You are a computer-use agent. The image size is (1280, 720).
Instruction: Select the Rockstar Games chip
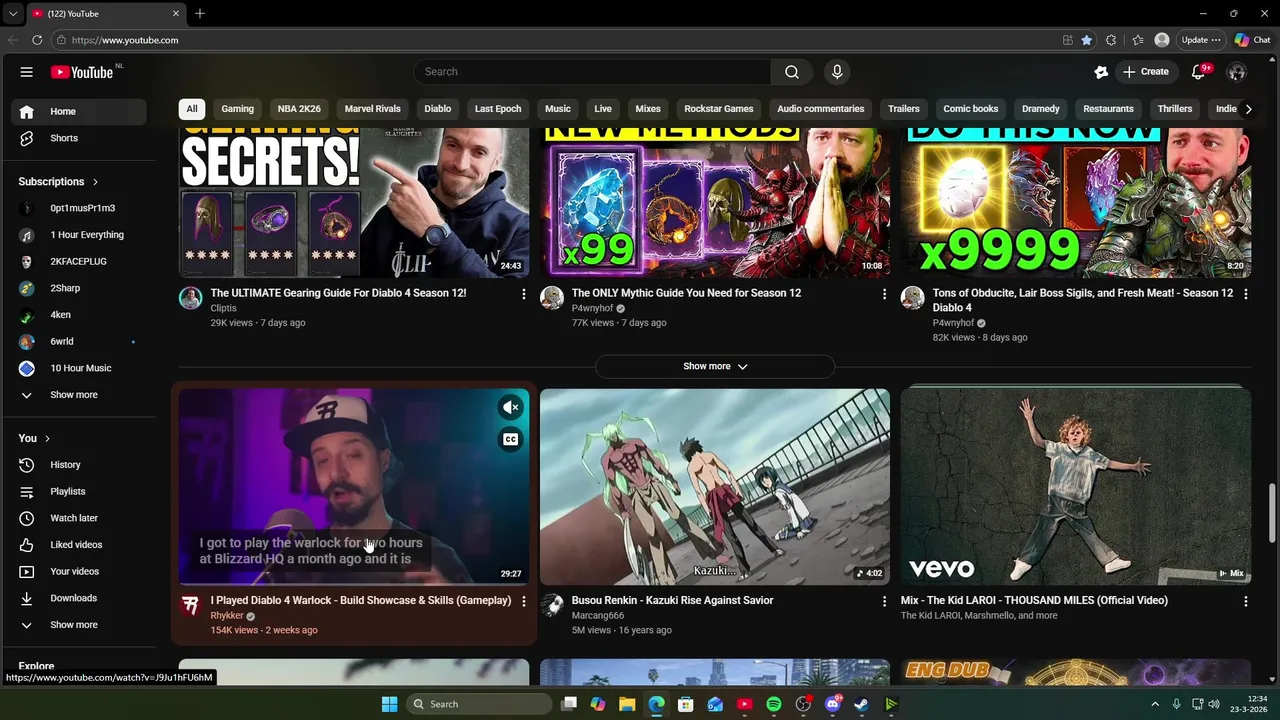pos(718,109)
